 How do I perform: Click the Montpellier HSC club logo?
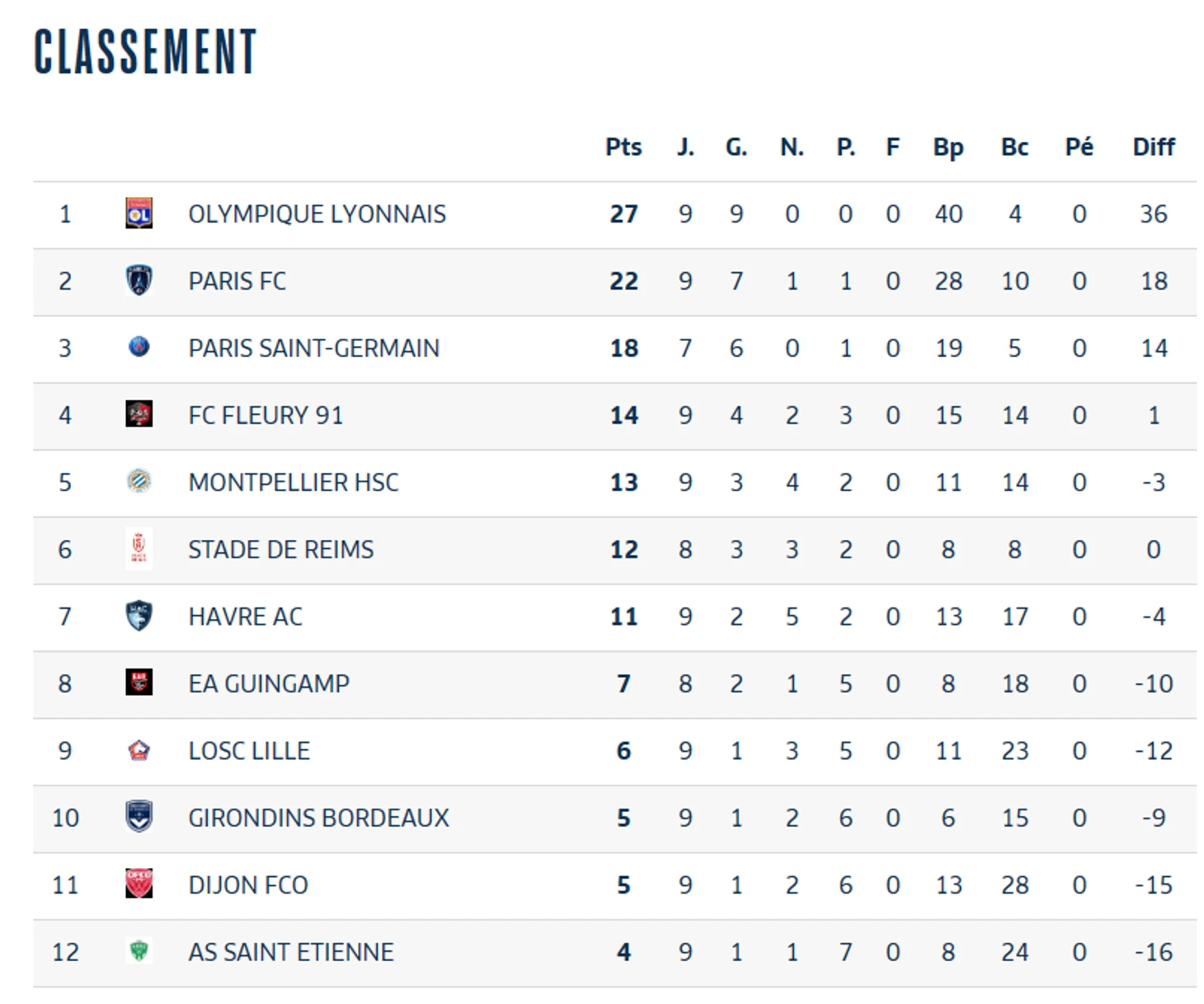[x=139, y=481]
